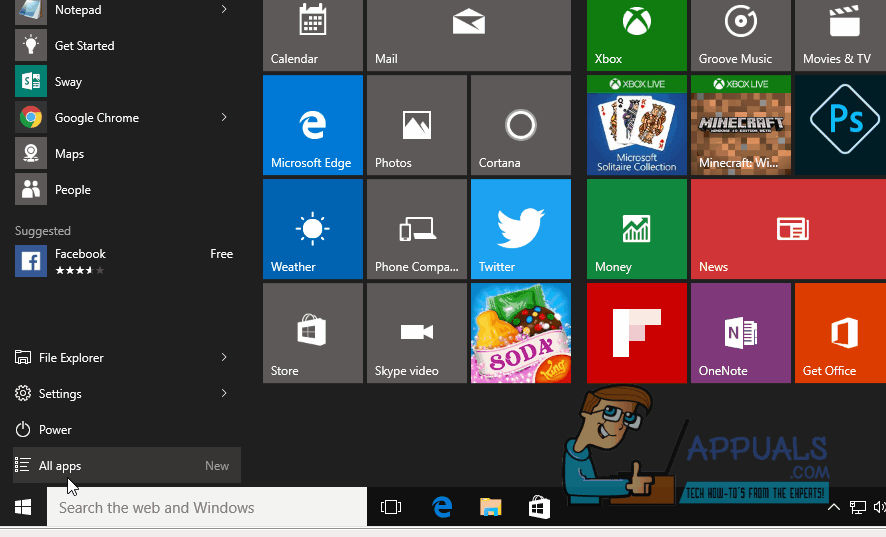The width and height of the screenshot is (886, 537).
Task: Open the OneNote tile
Action: pos(740,333)
